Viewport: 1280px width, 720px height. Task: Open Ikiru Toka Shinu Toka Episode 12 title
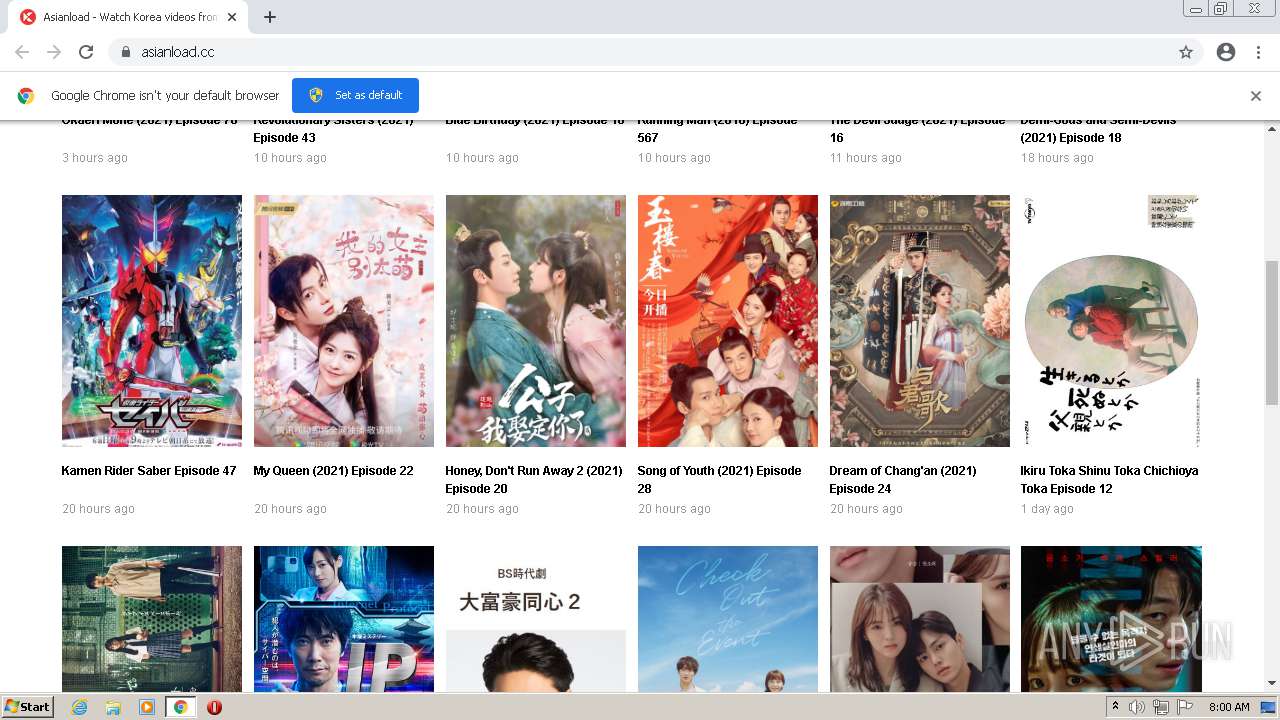click(1109, 480)
